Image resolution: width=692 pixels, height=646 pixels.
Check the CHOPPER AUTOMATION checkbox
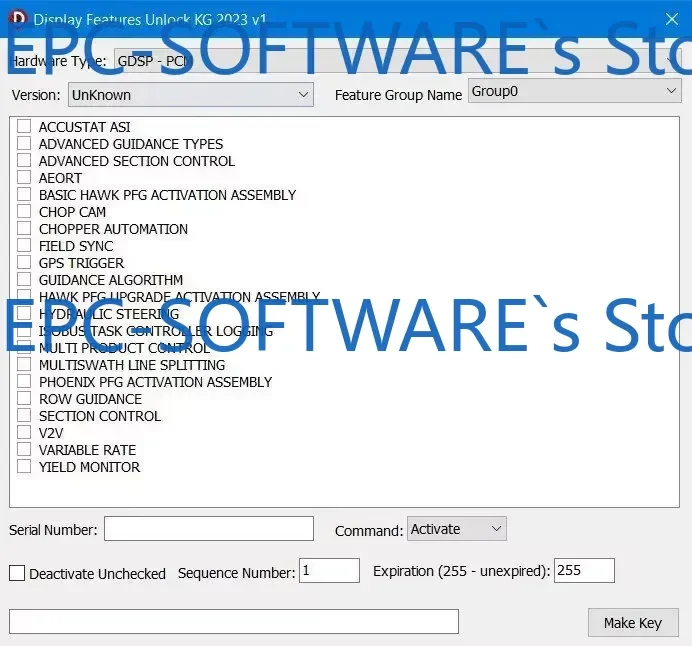pyautogui.click(x=24, y=228)
